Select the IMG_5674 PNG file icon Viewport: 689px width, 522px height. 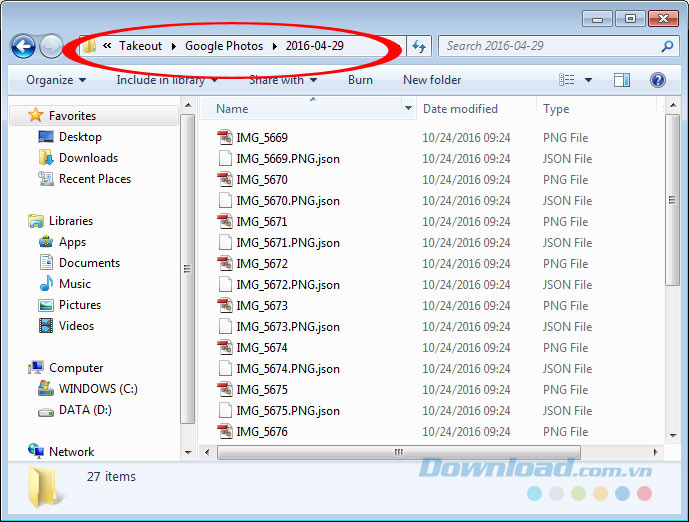225,348
